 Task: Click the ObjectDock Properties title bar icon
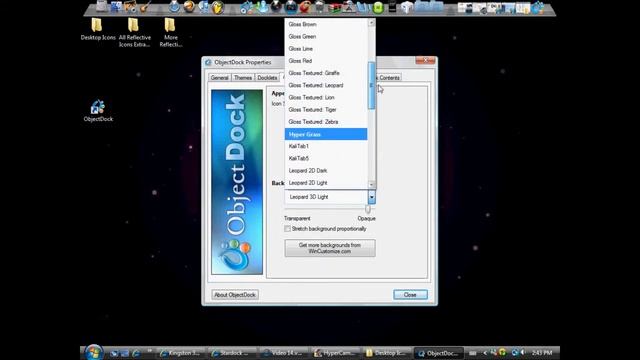(x=208, y=62)
